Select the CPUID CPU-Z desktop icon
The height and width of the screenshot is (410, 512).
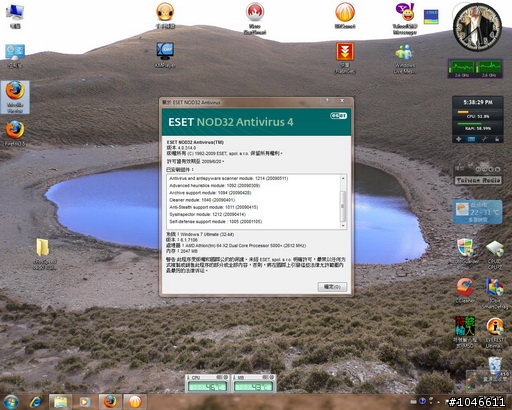[495, 255]
